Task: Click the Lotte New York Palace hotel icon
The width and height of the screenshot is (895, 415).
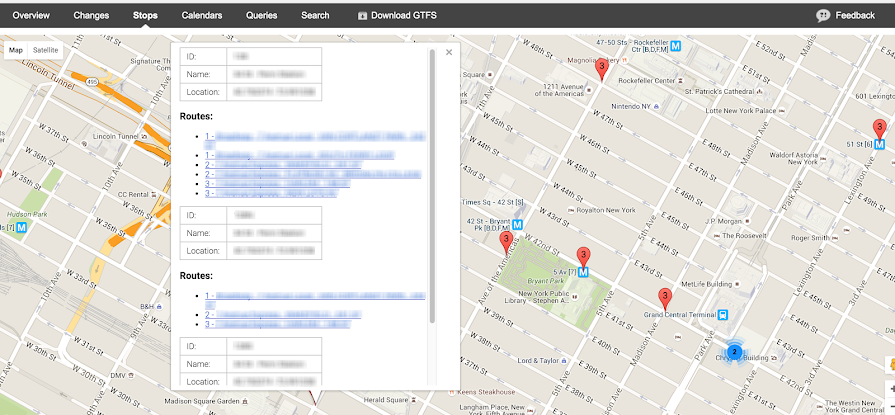Action: (782, 111)
